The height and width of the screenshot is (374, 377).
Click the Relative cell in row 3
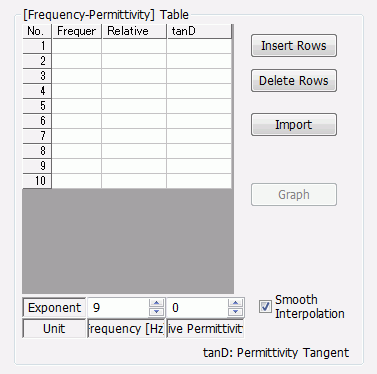(134, 76)
